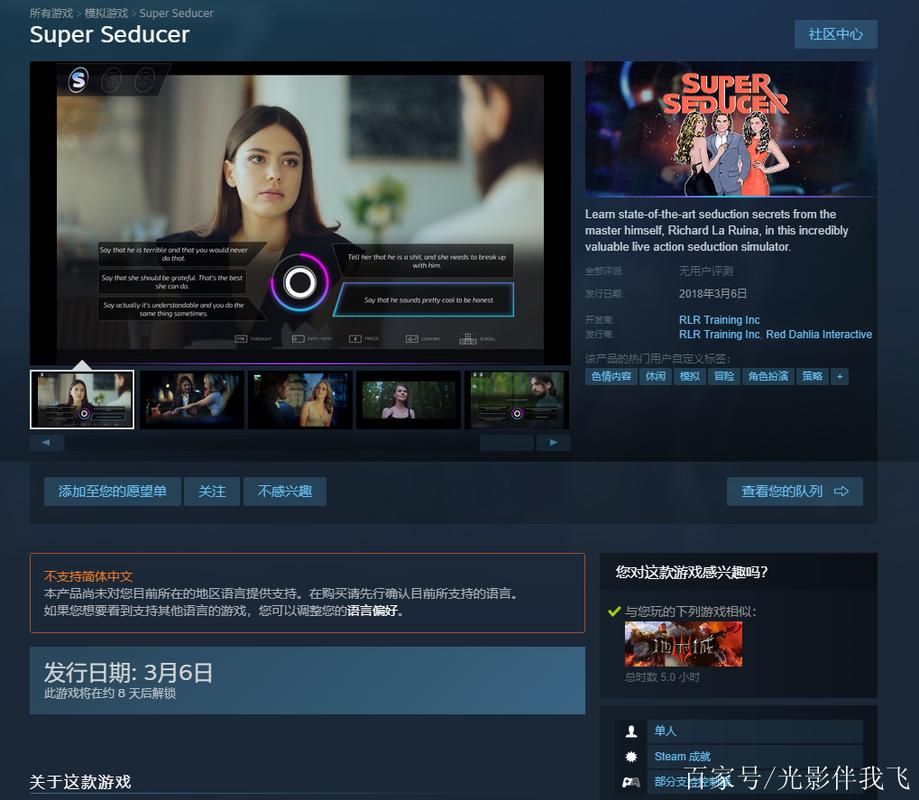Screen dimensions: 919x800
Task: Click the Steam achievements star icon
Action: pos(631,757)
